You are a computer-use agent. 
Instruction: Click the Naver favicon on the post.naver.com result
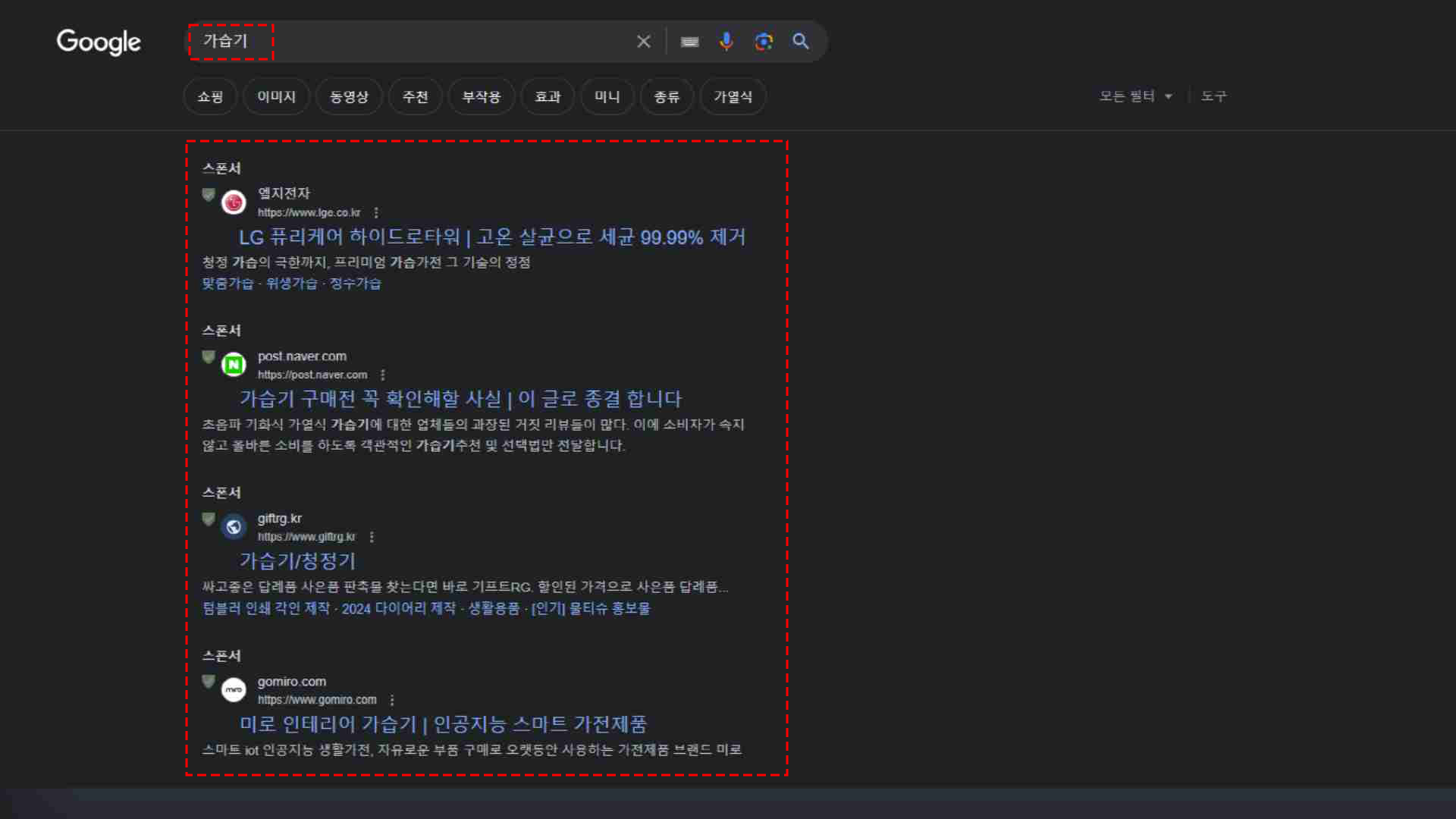234,364
